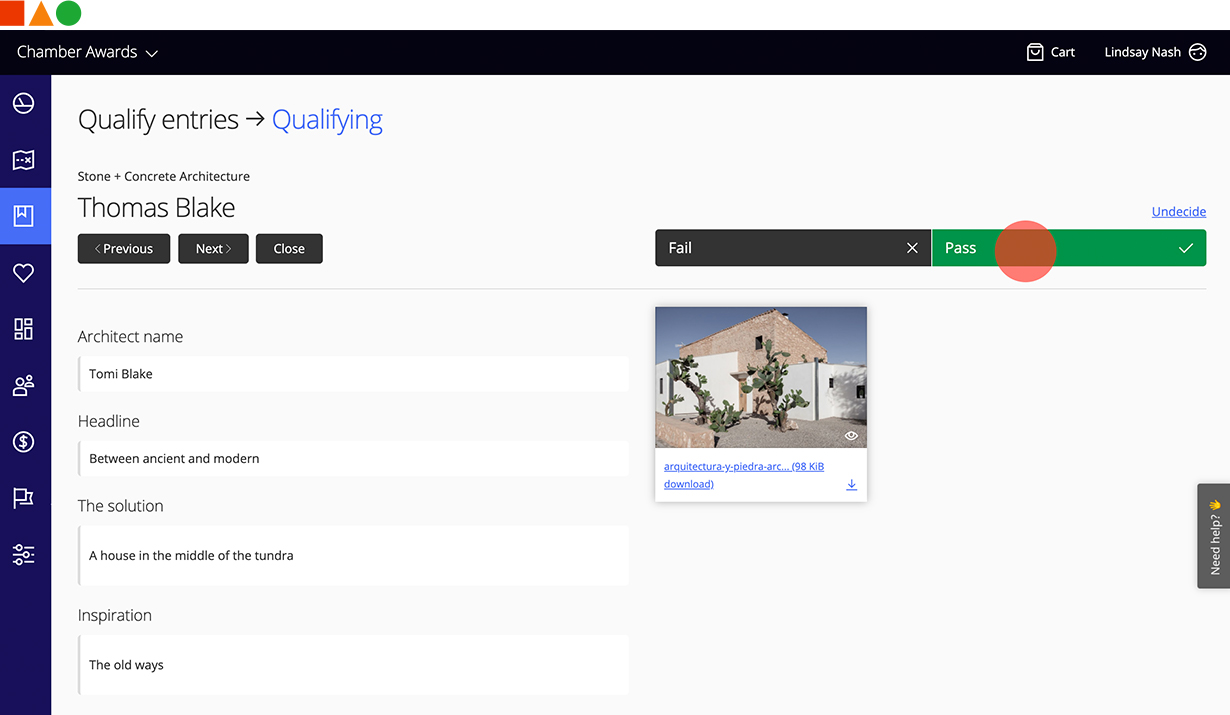Open the Cart
Screen dimensions: 1230x715
point(1050,52)
